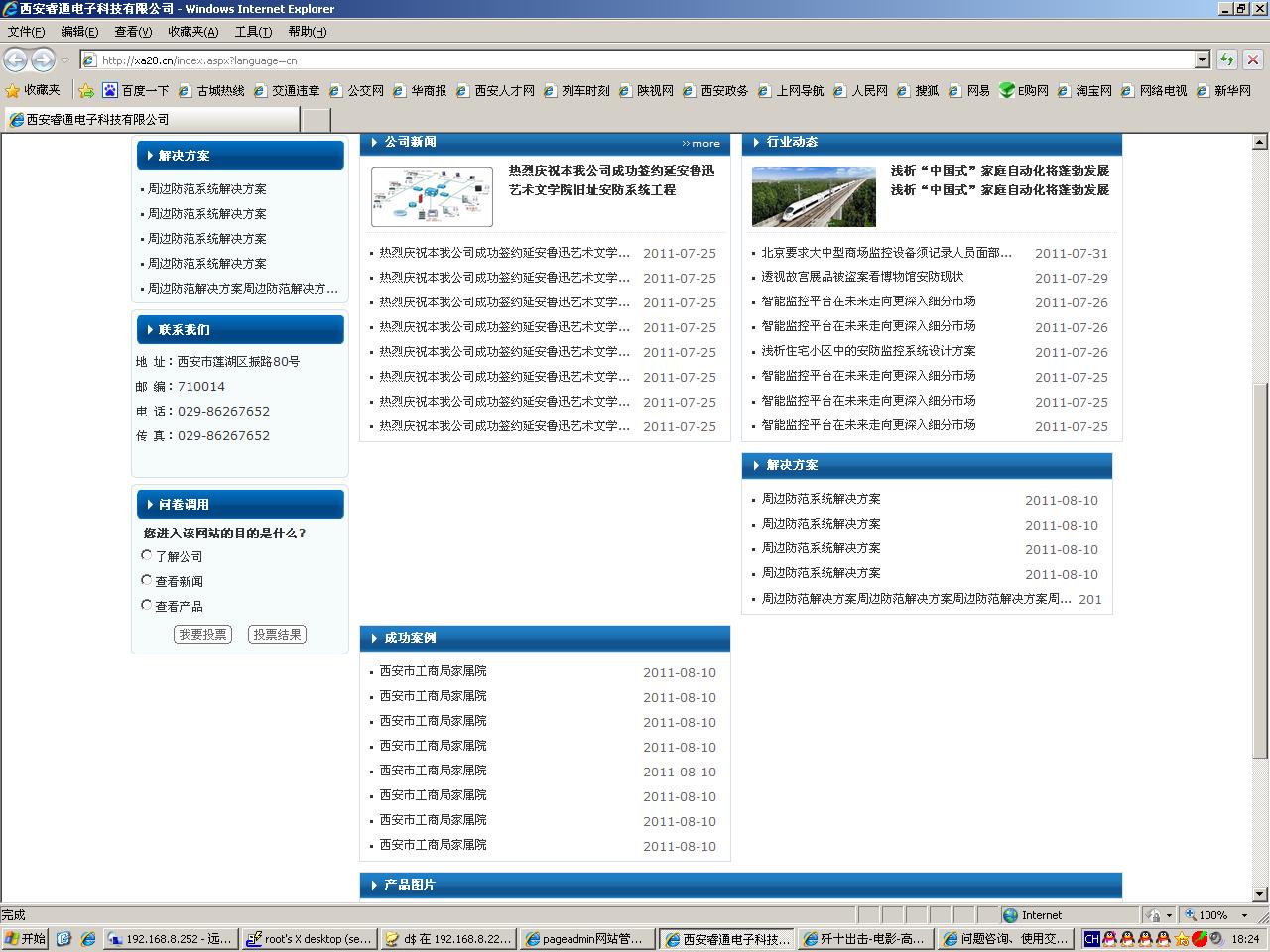Open the 查看(V) menu
This screenshot has height=952, width=1270.
[133, 32]
